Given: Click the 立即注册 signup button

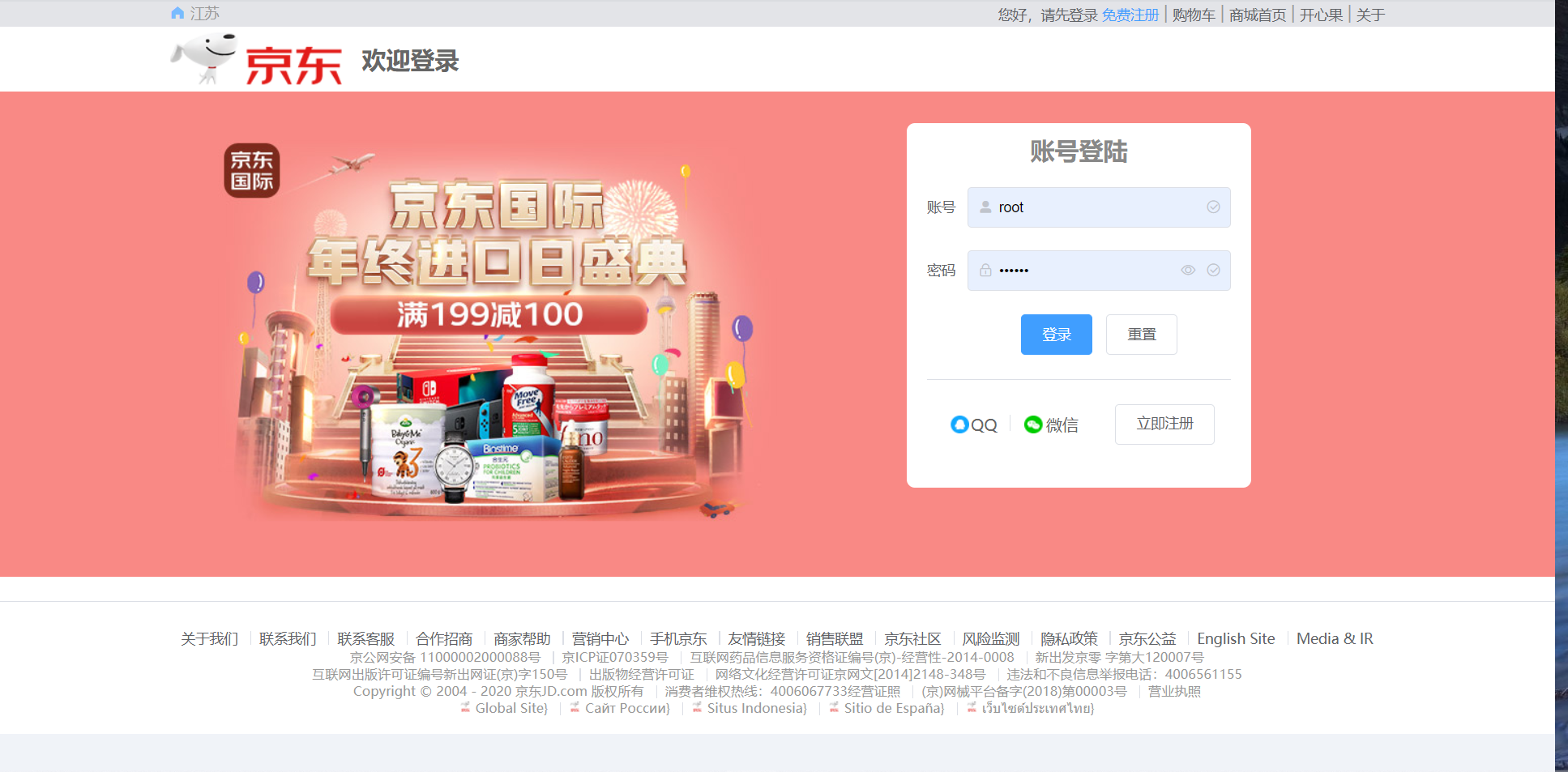Looking at the screenshot, I should 1164,424.
